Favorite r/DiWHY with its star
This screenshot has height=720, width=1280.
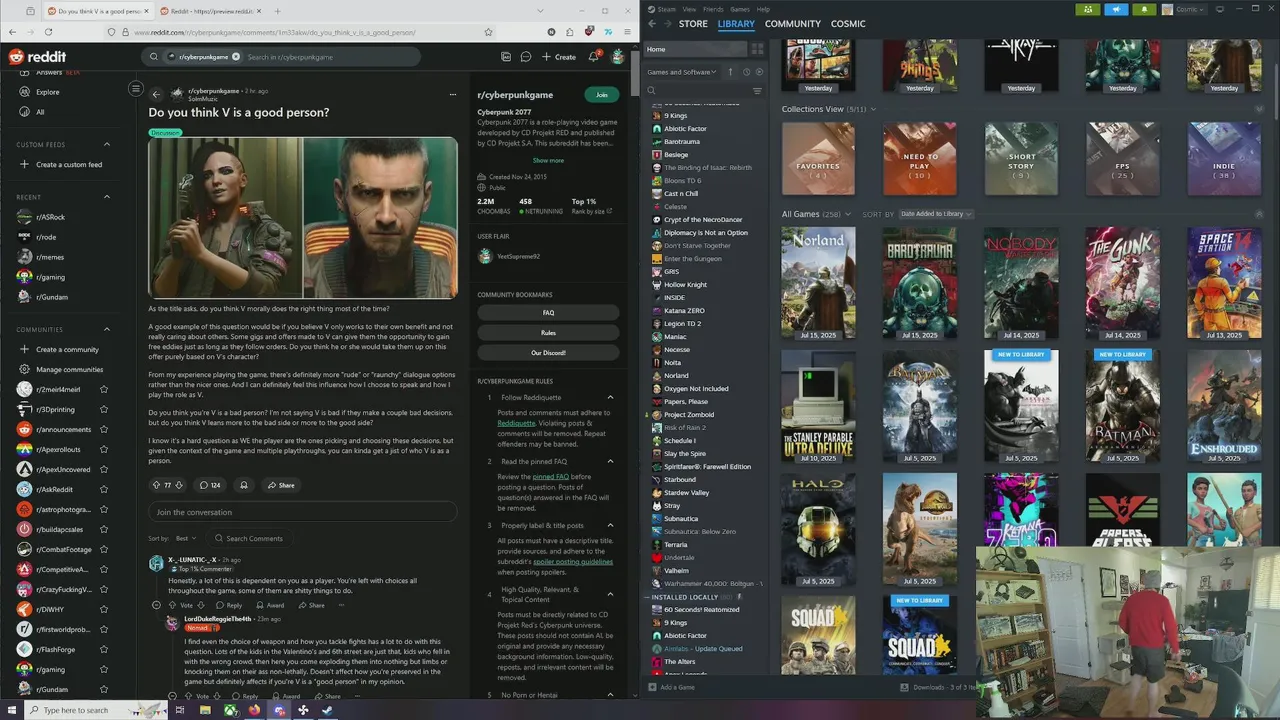click(103, 609)
